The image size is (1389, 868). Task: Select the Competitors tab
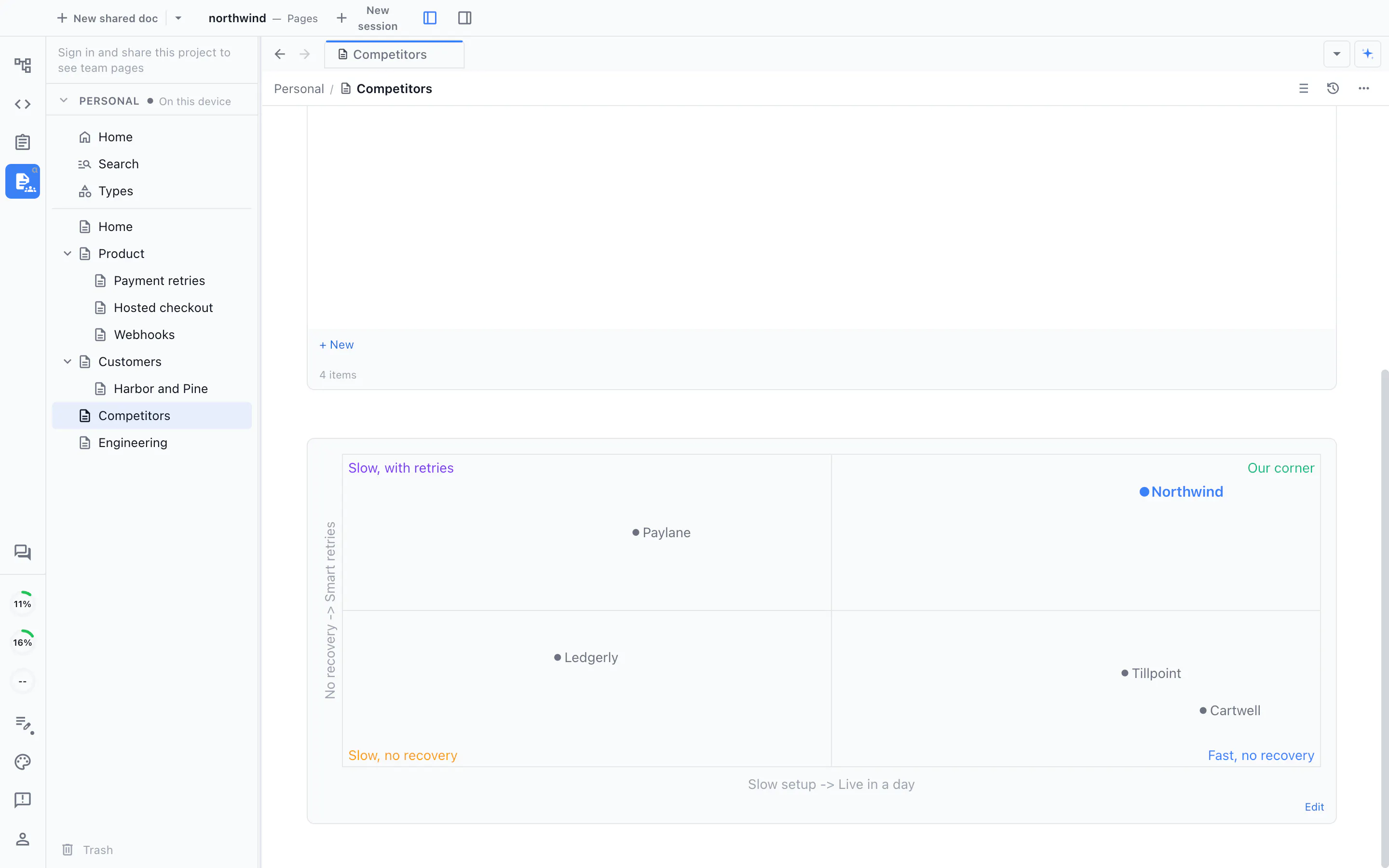395,54
